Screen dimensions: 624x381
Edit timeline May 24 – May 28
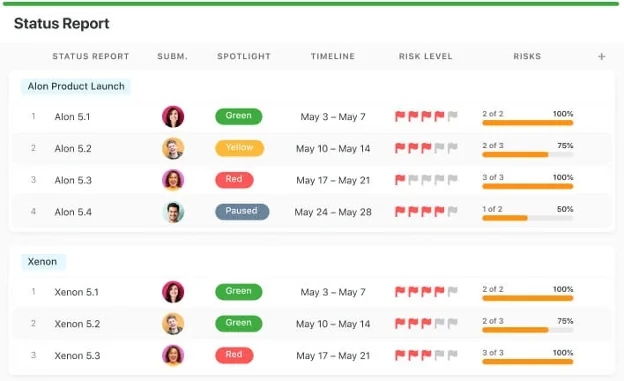click(333, 212)
